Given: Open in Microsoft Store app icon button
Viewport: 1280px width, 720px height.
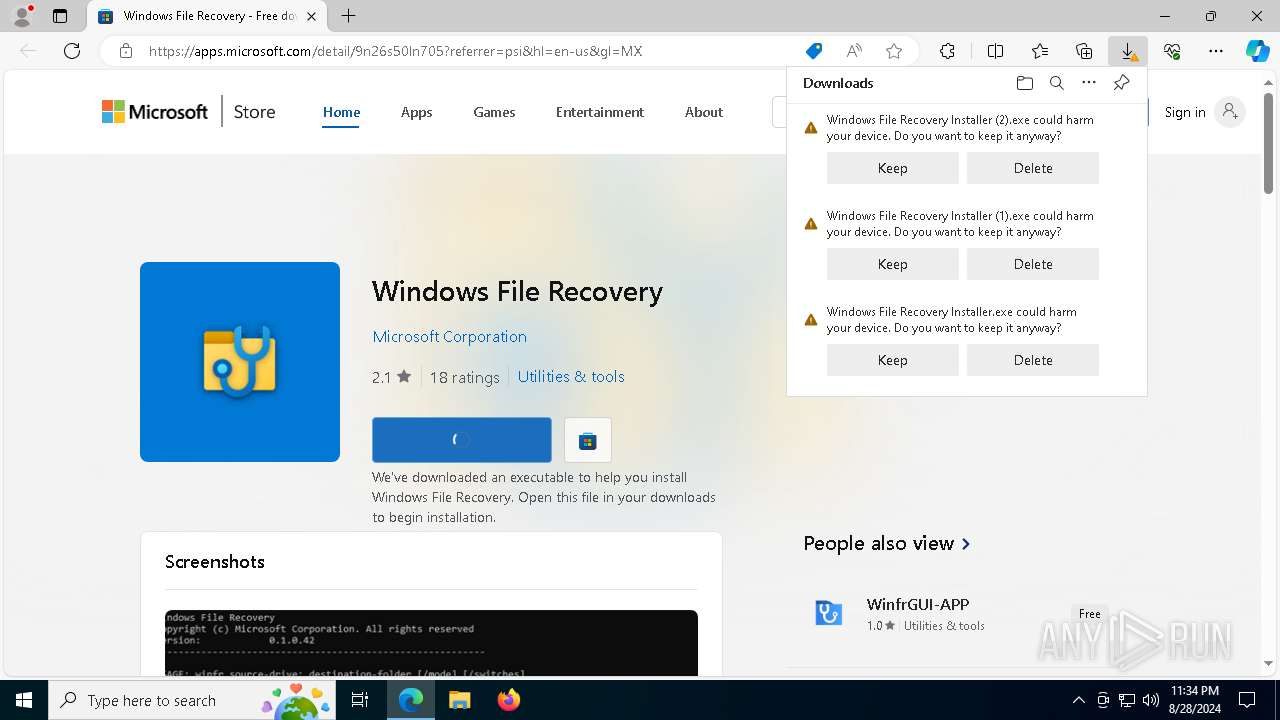Looking at the screenshot, I should pyautogui.click(x=588, y=440).
